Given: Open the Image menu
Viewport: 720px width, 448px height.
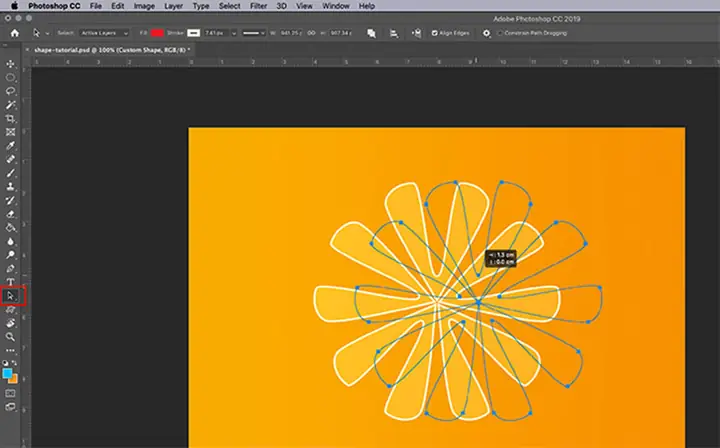Looking at the screenshot, I should (144, 6).
